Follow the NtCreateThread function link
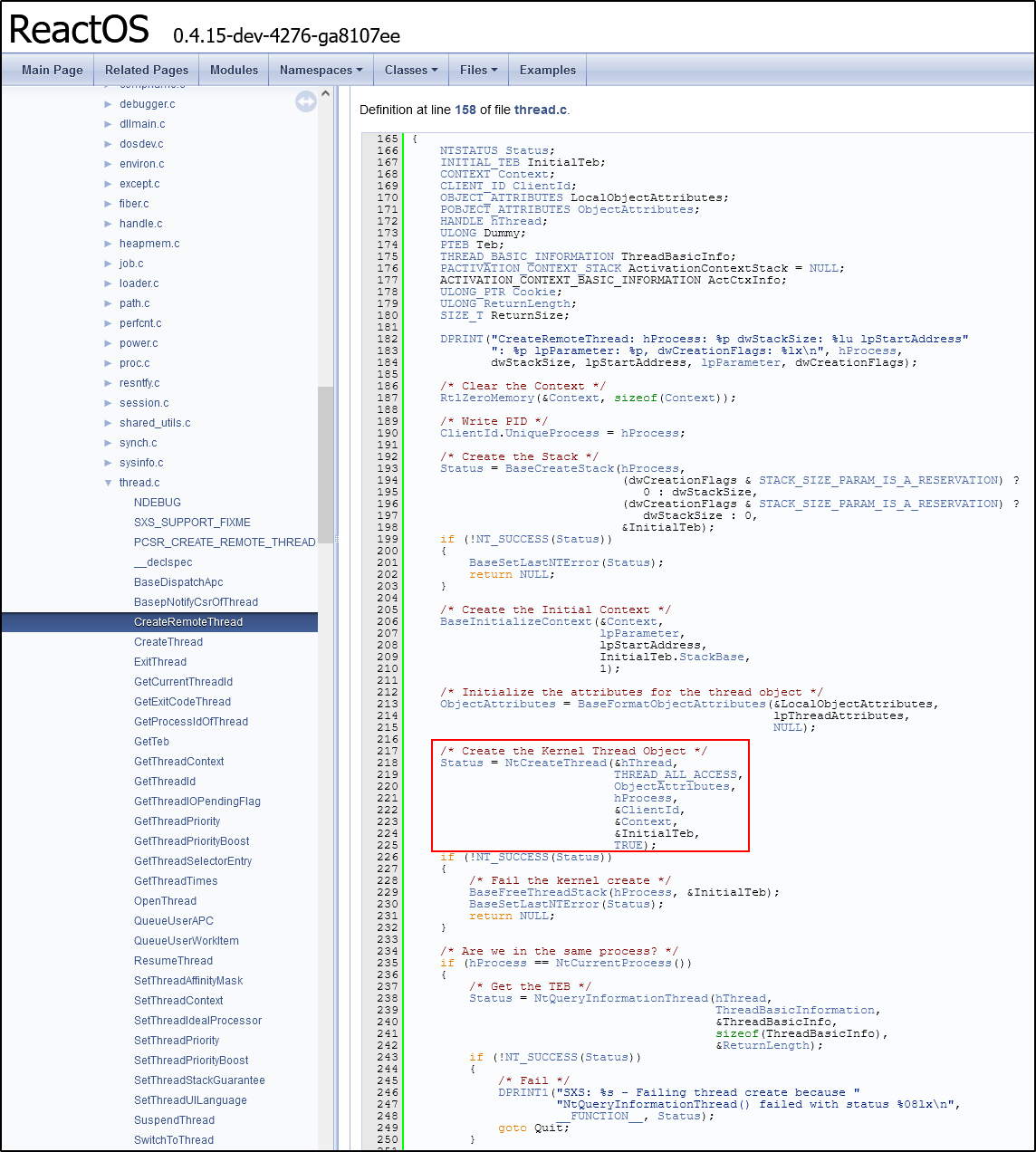 555,763
